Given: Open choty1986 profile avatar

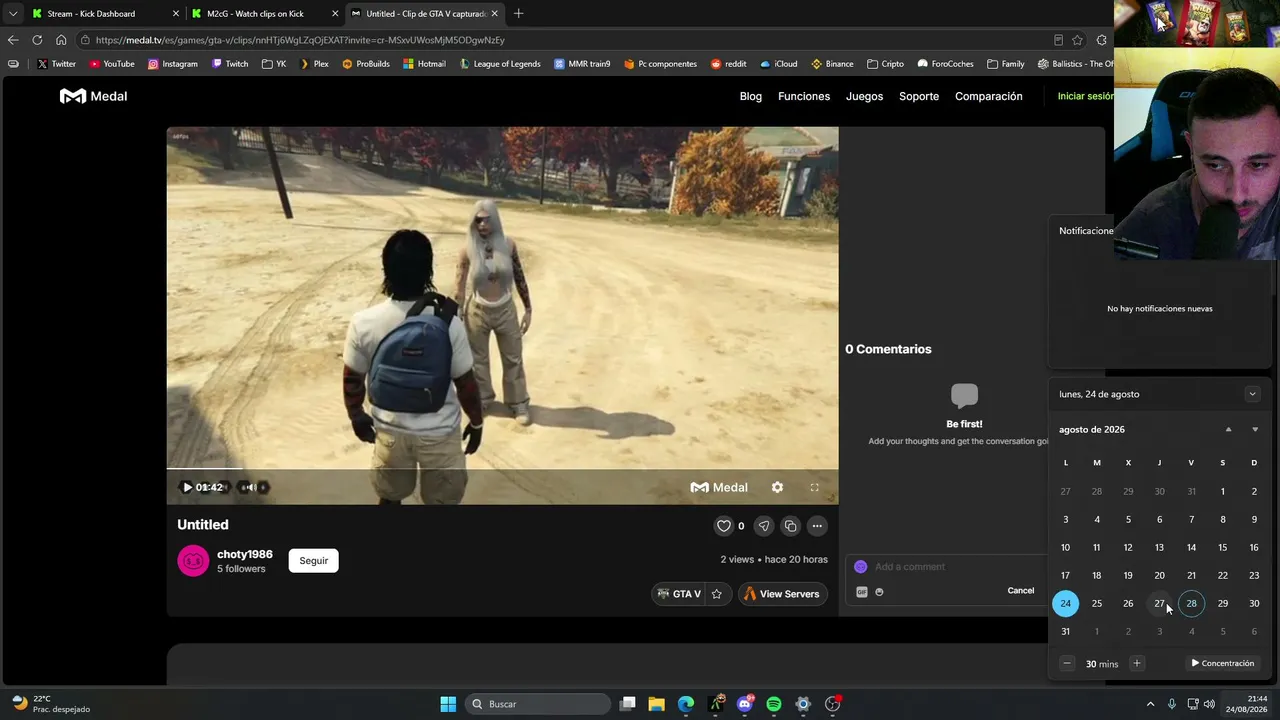Looking at the screenshot, I should tap(193, 561).
